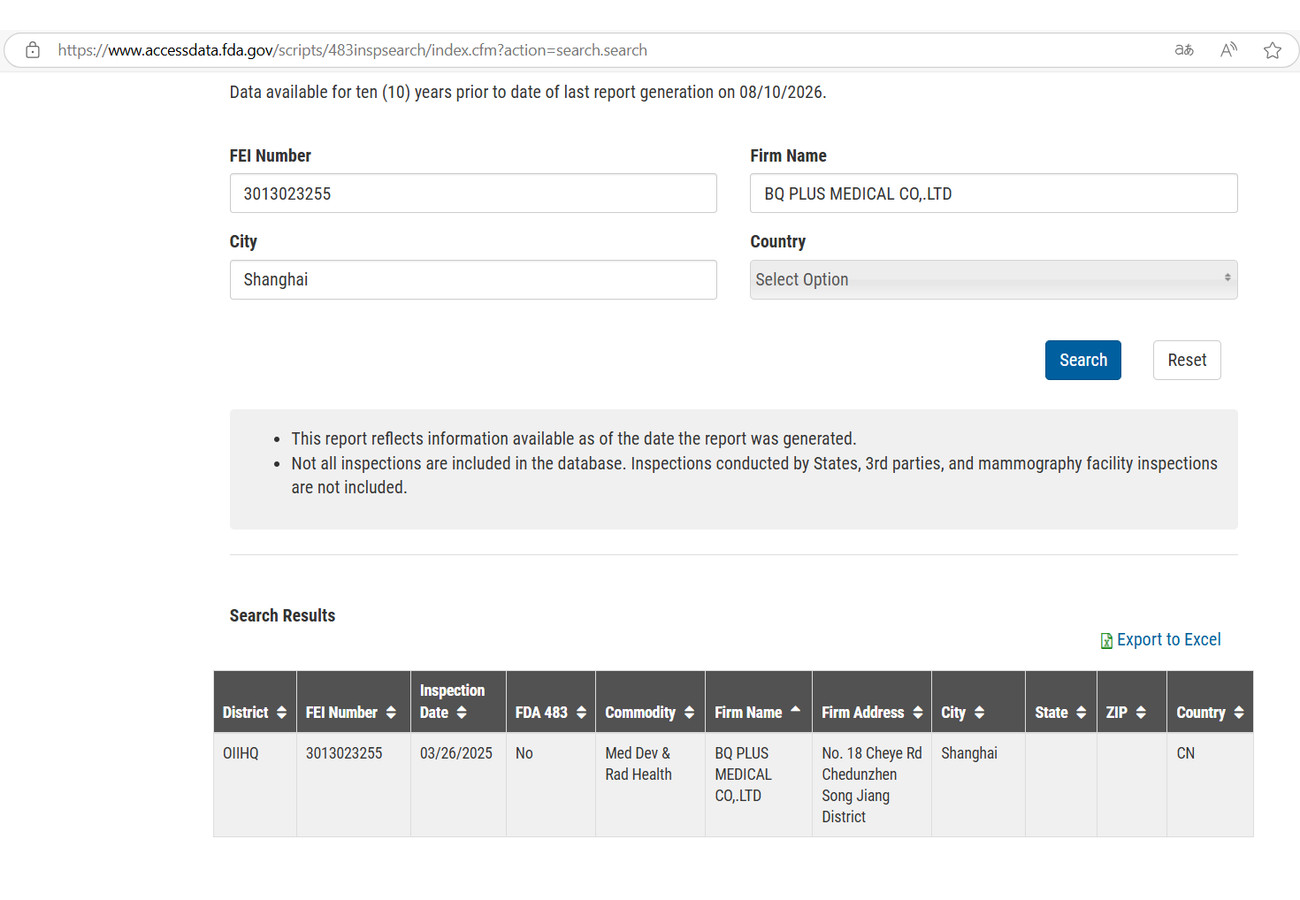Select the BQ PLUS MEDICAL CO,.LTD table cell
The width and height of the screenshot is (1300, 900).
758,785
